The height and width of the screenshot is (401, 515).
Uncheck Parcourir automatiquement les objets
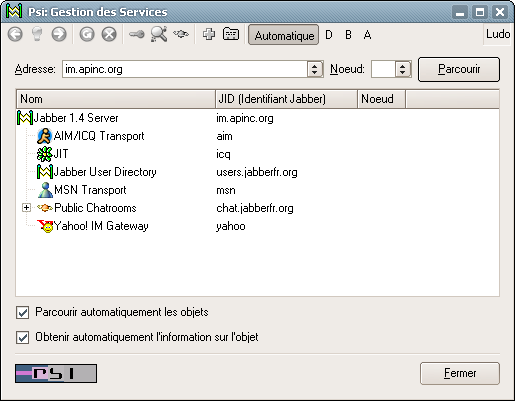coord(22,313)
